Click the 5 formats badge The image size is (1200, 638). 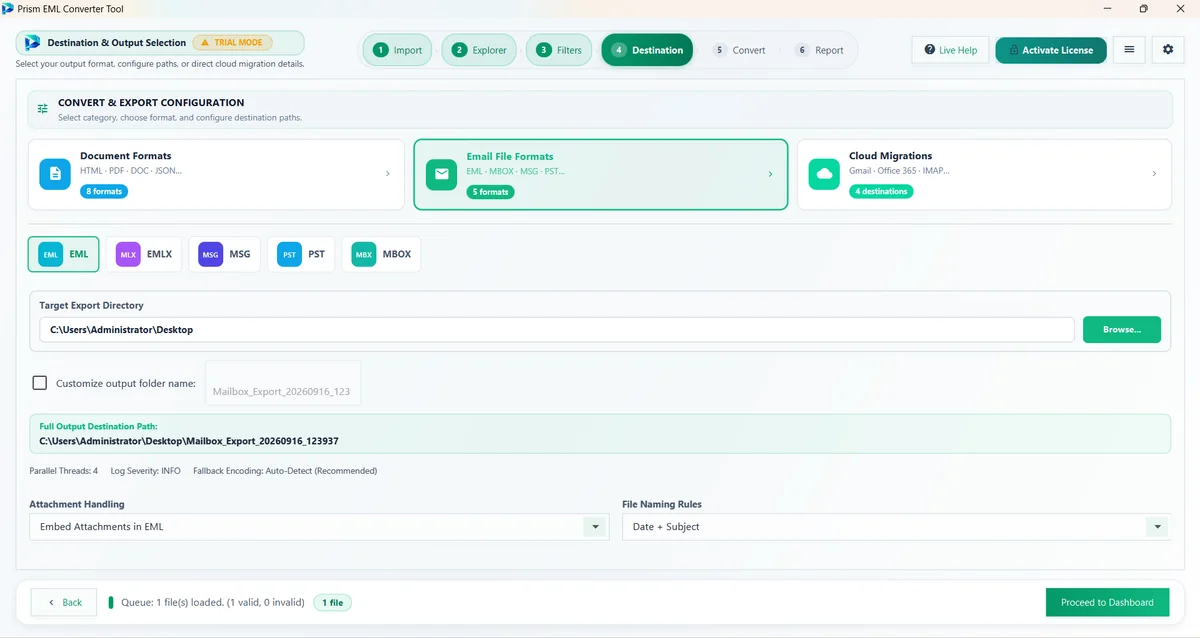(x=490, y=192)
